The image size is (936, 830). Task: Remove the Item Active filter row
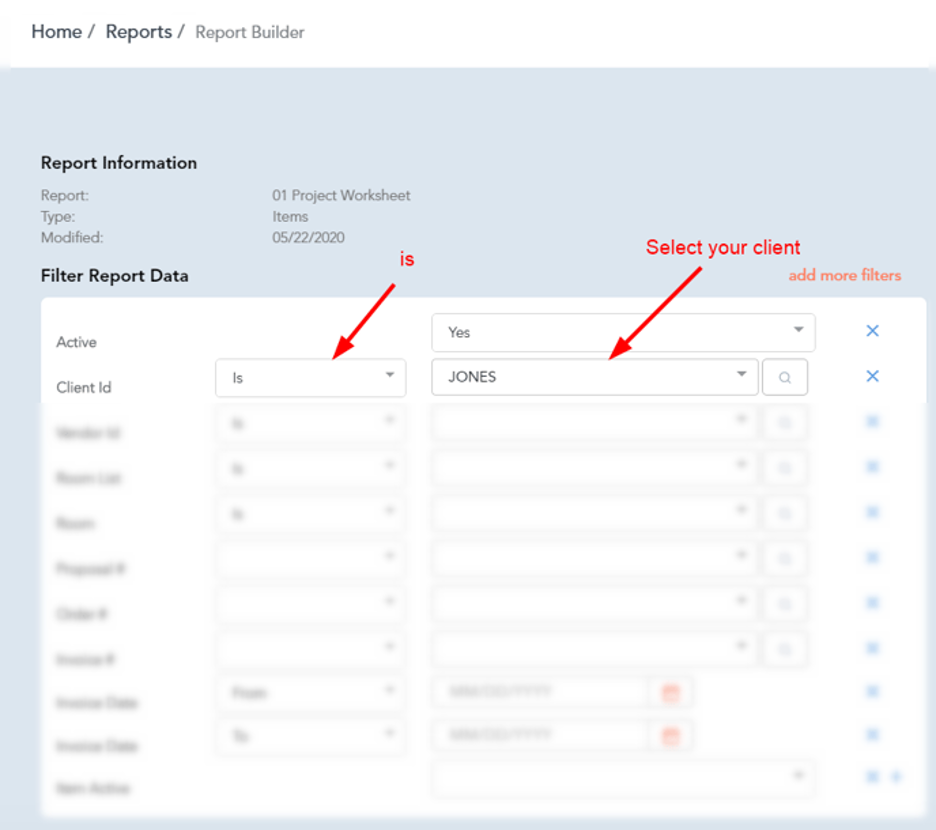click(872, 777)
